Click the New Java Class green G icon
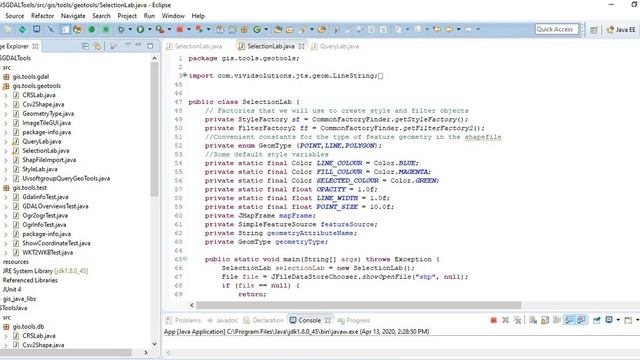This screenshot has width=640, height=360. (257, 29)
